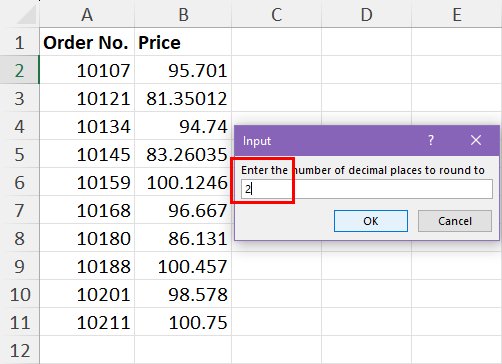Select cell with order 10180
The width and height of the screenshot is (502, 364).
87,238
